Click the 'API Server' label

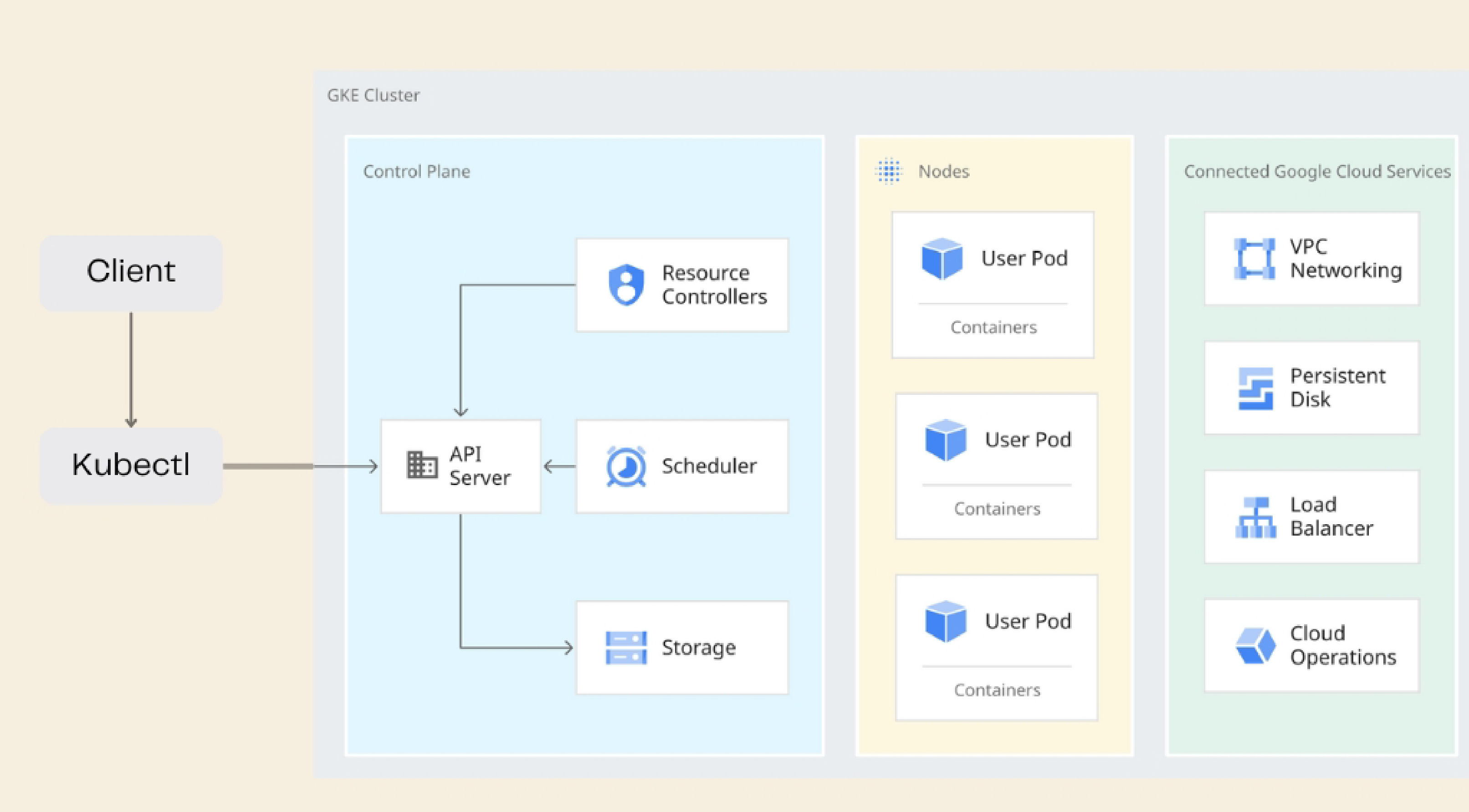point(480,466)
